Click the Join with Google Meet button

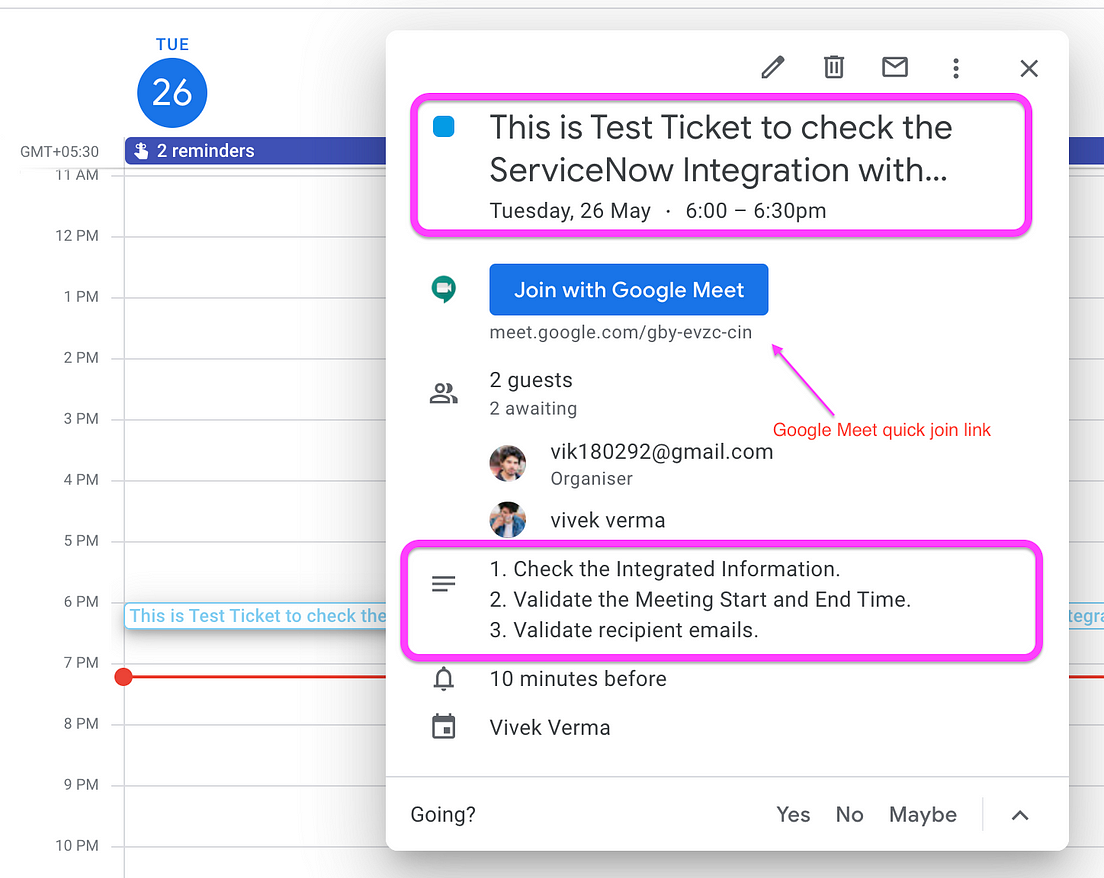[629, 289]
